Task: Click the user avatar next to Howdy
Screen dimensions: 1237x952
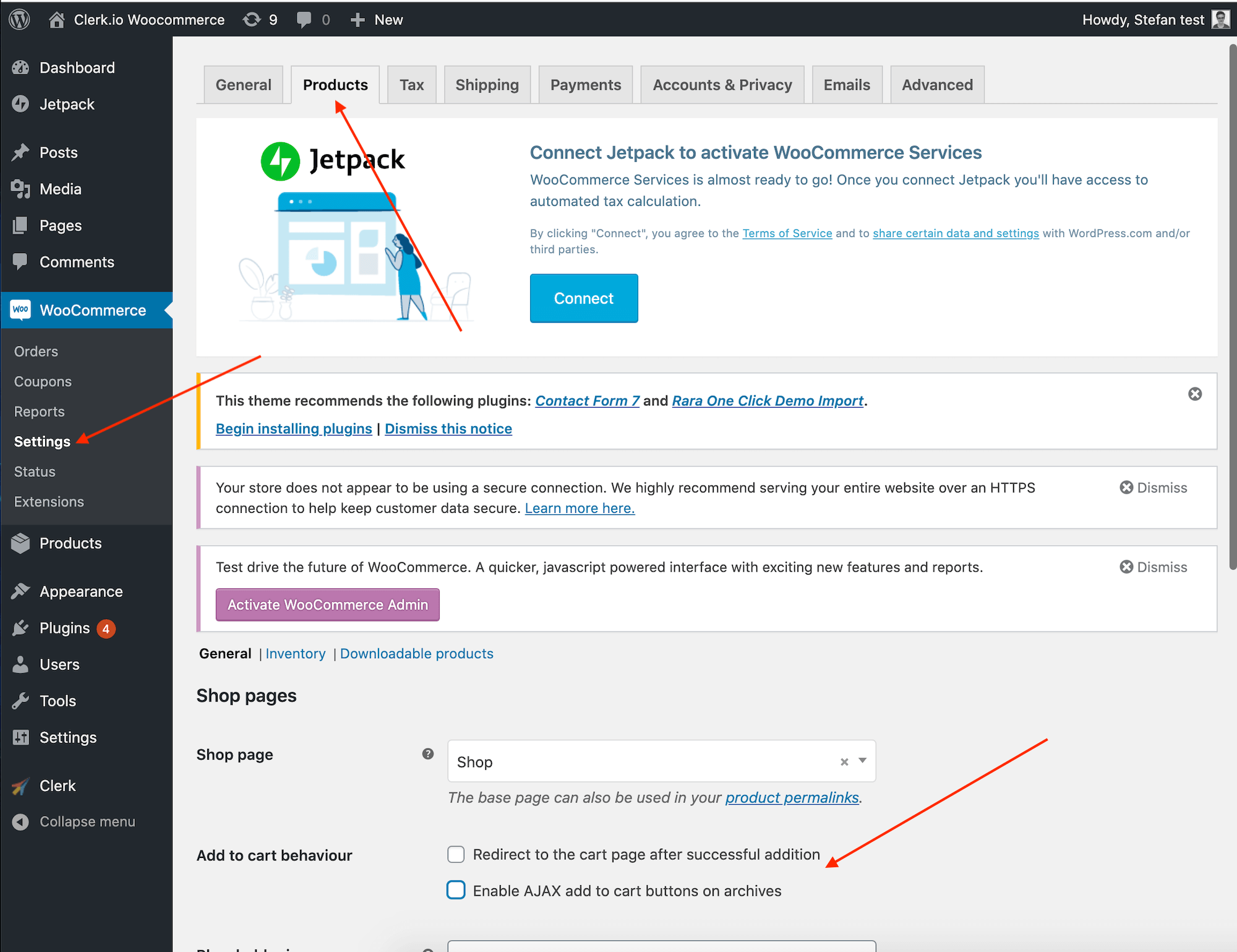Action: tap(1220, 20)
